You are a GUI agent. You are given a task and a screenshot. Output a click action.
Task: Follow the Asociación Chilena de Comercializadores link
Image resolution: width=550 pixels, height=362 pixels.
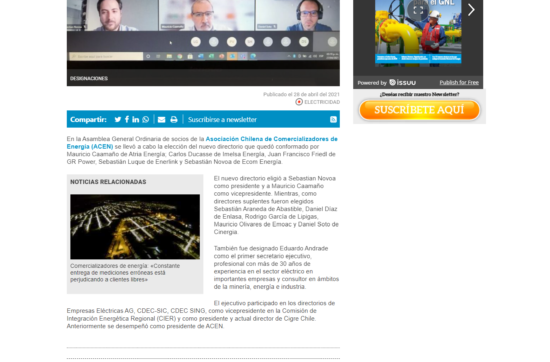tap(202, 143)
